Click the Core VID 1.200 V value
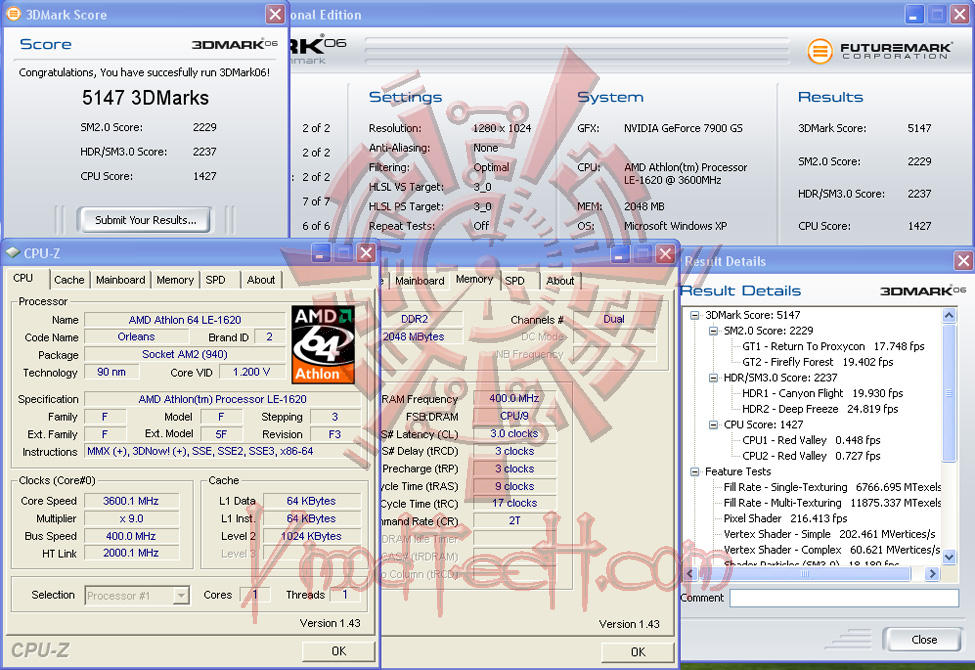 pyautogui.click(x=251, y=372)
